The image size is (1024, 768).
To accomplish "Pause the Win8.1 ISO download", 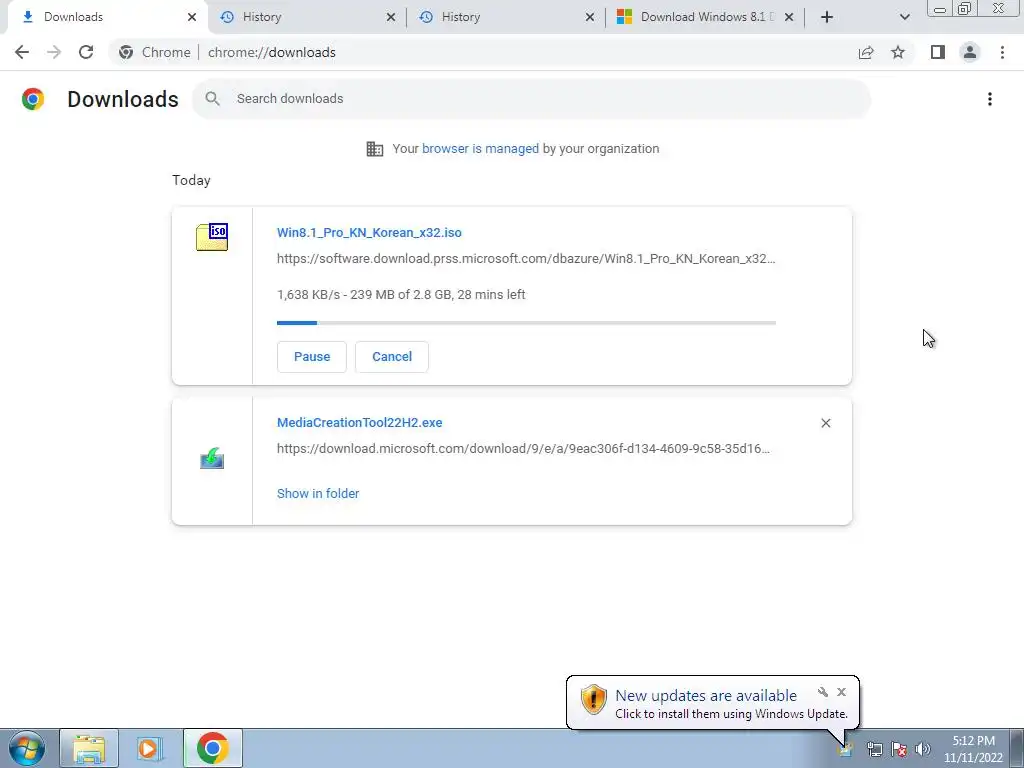I will [x=312, y=357].
